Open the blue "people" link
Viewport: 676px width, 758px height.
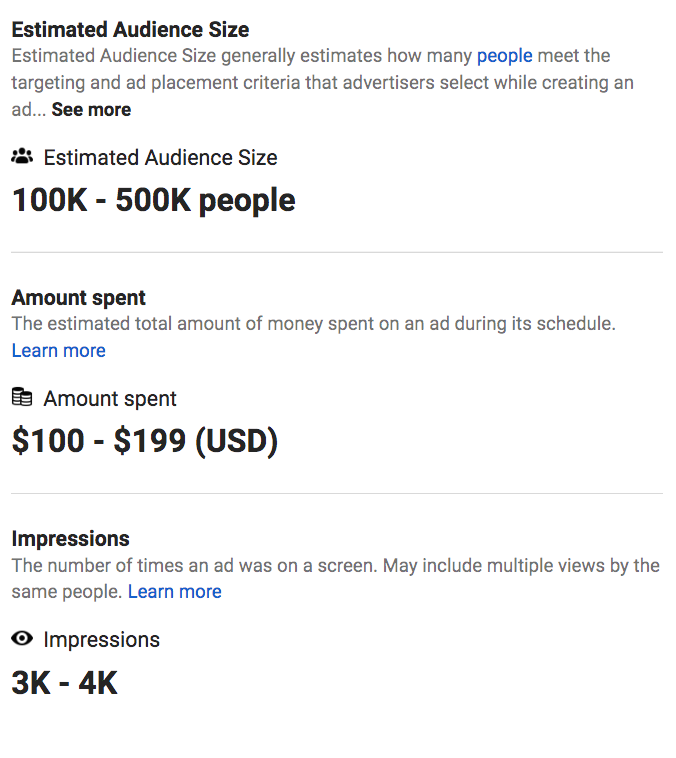(x=504, y=55)
